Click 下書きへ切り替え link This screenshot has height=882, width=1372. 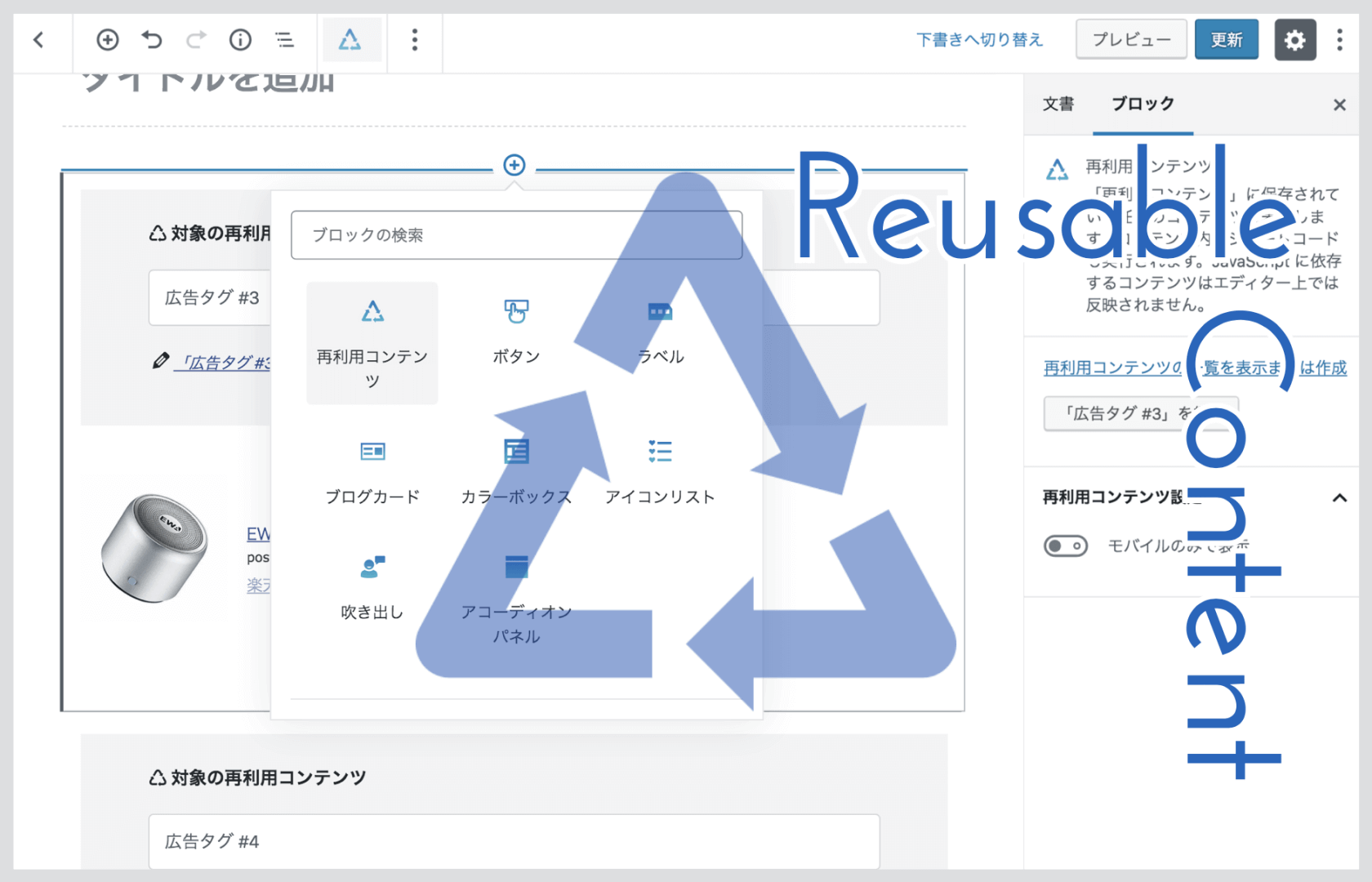point(979,40)
